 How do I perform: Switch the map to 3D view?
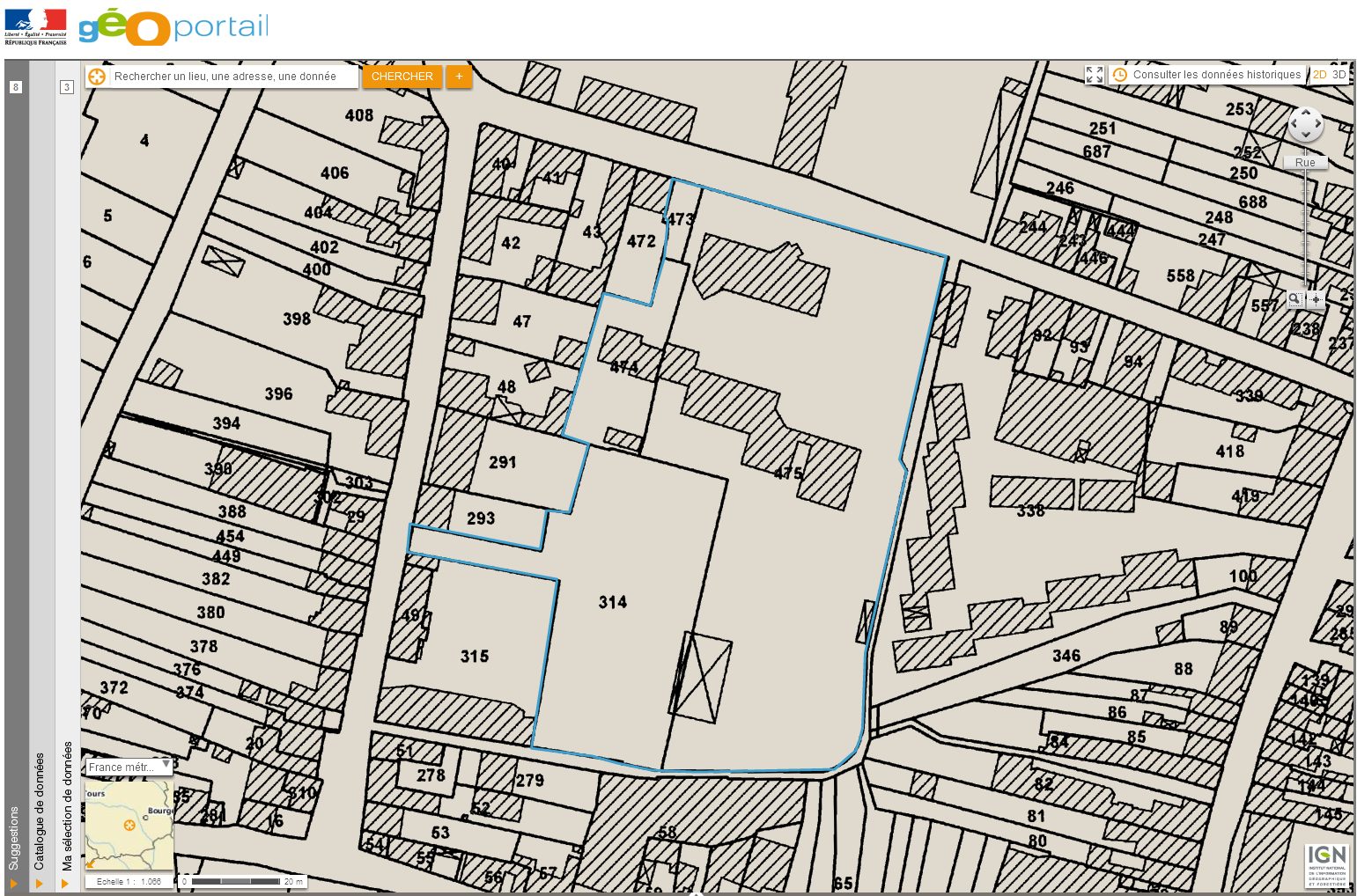(x=1339, y=75)
